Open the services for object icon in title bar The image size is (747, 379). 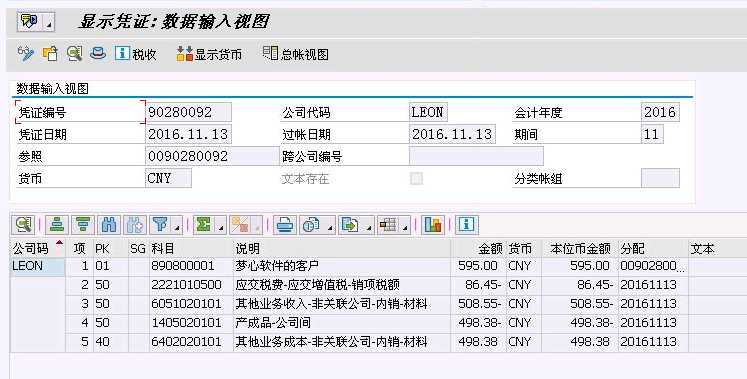pyautogui.click(x=30, y=22)
